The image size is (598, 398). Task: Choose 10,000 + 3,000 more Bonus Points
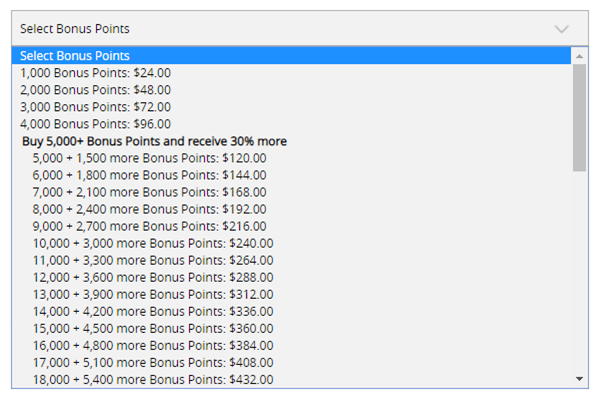tap(291, 243)
